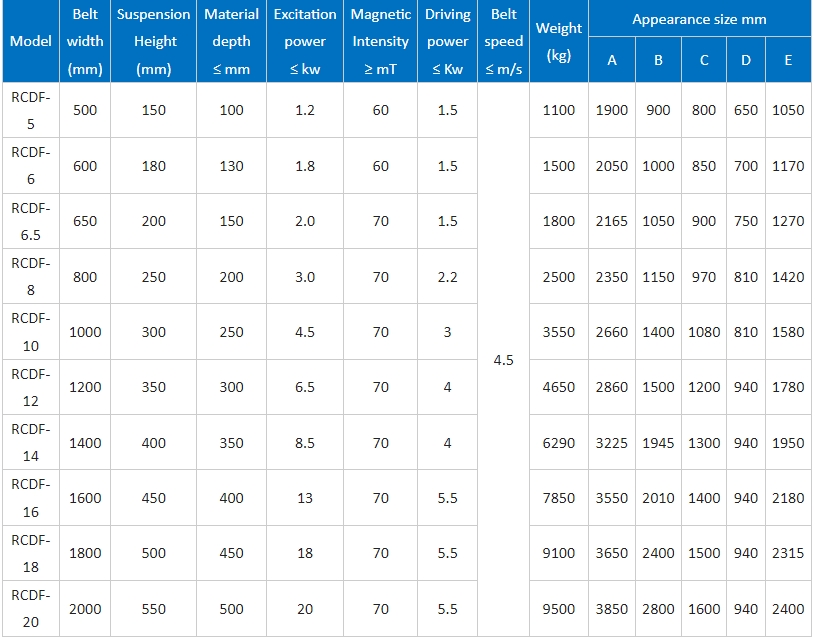815x639 pixels.
Task: Click weight 9100 in RCDF-18 row
Action: click(559, 553)
